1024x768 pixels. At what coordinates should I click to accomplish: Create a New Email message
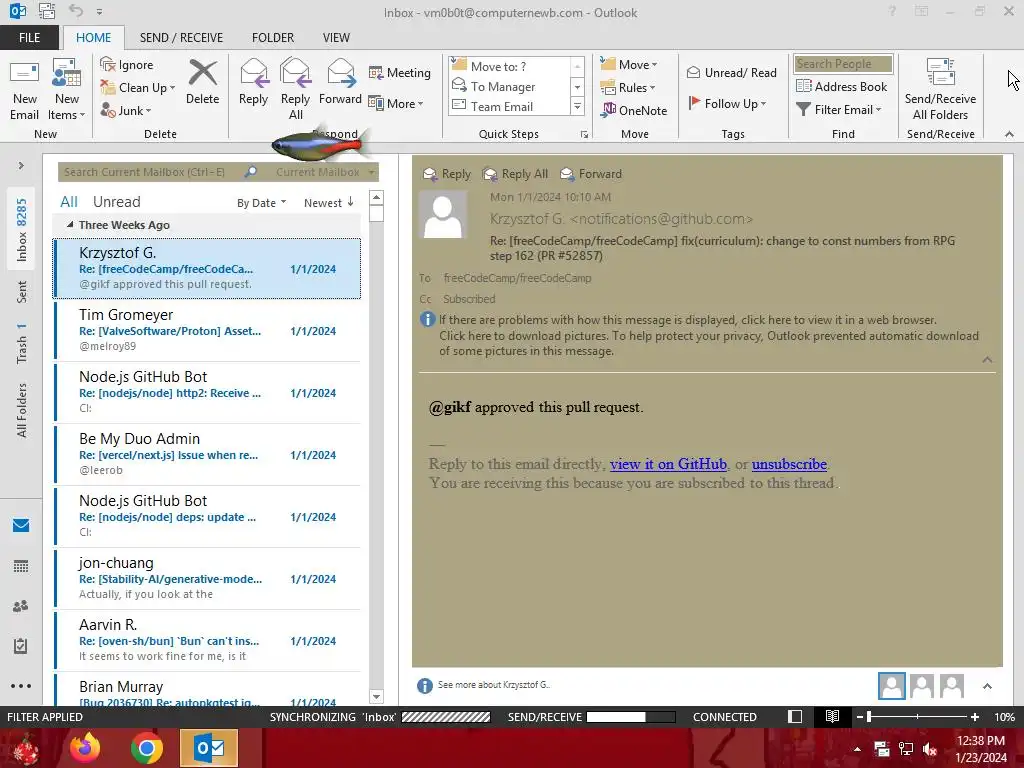pos(24,90)
